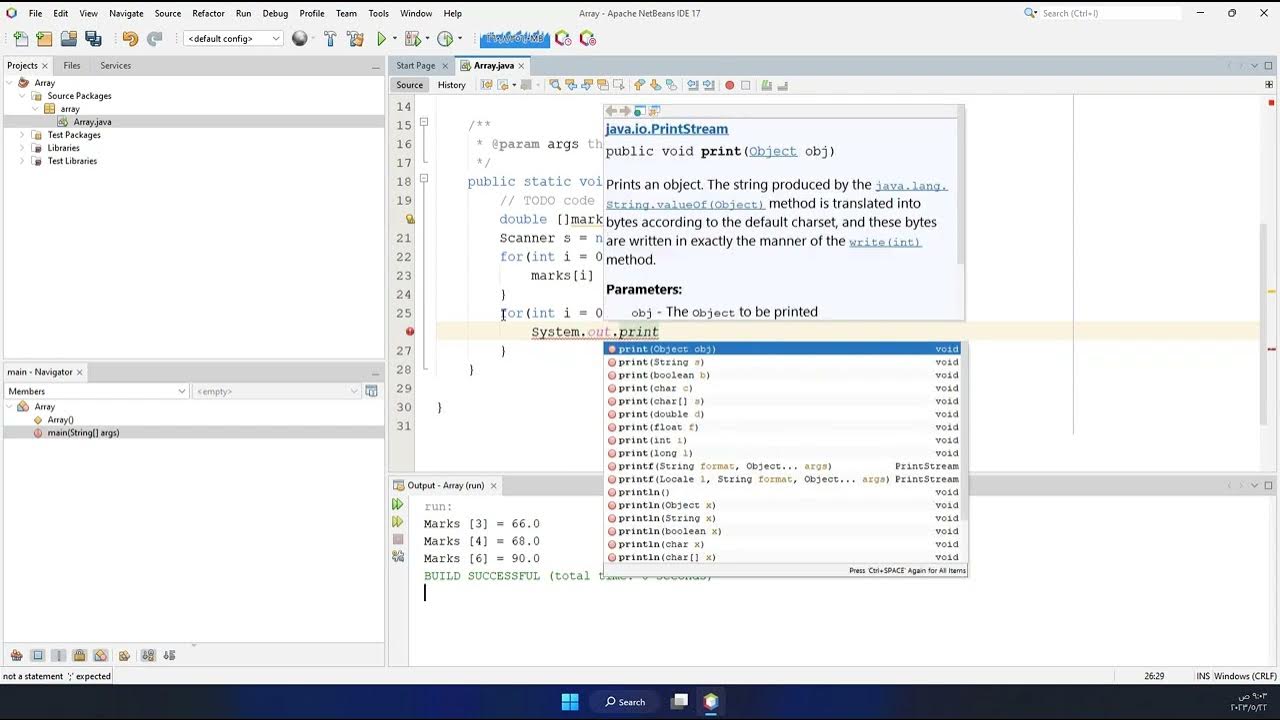The width and height of the screenshot is (1280, 720).
Task: Toggle Show Inner Classes filter in Navigator
Action: [101, 656]
